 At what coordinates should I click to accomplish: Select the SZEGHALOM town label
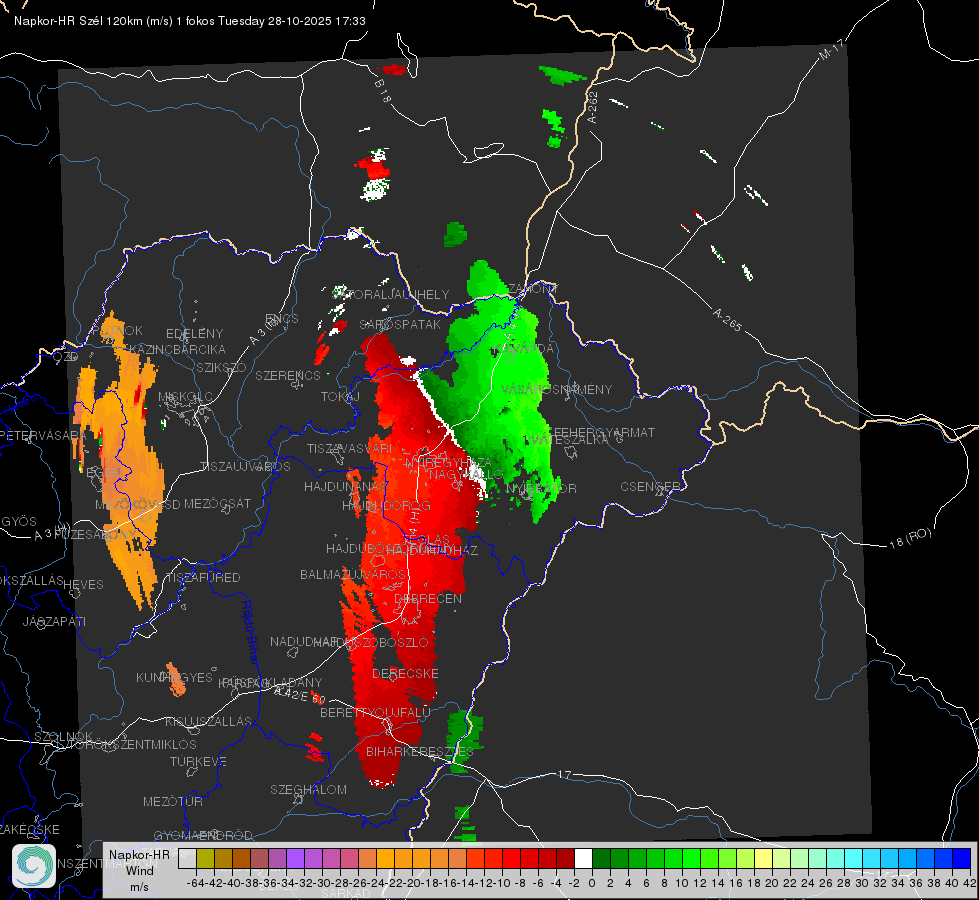[308, 789]
